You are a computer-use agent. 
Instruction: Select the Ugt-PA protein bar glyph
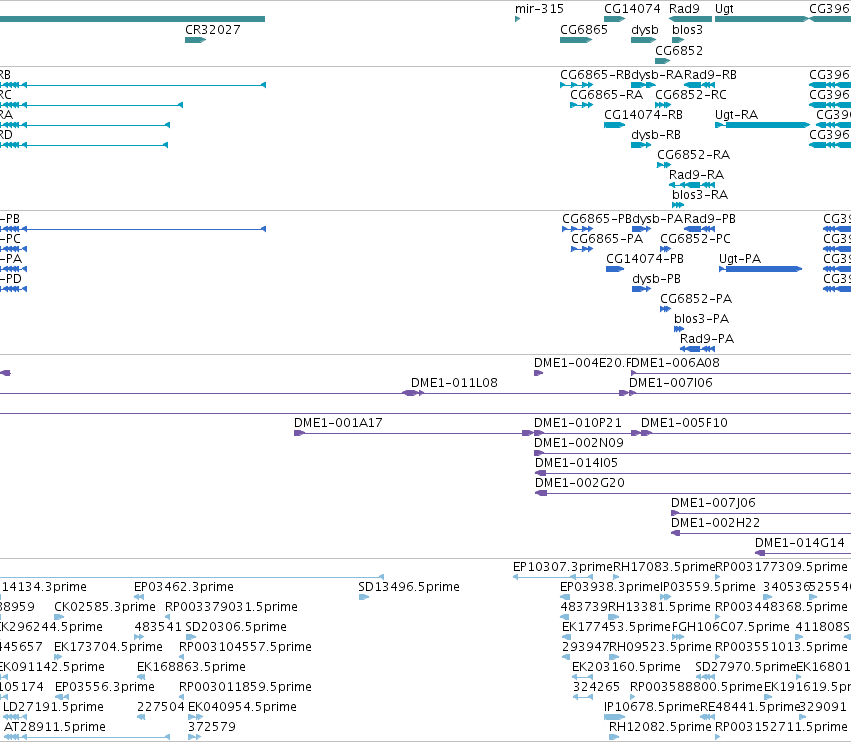760,269
